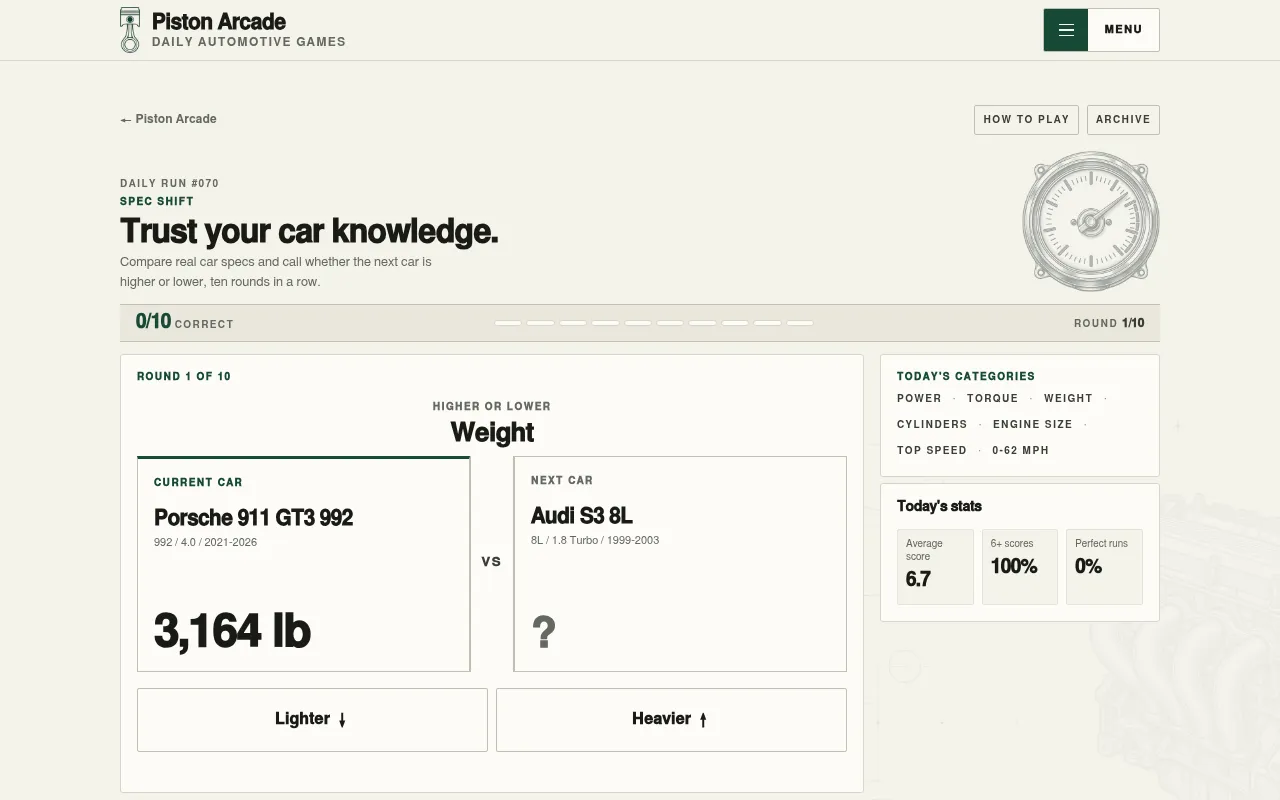Click the Audi S3 8L title
The height and width of the screenshot is (800, 1280).
[x=582, y=515]
